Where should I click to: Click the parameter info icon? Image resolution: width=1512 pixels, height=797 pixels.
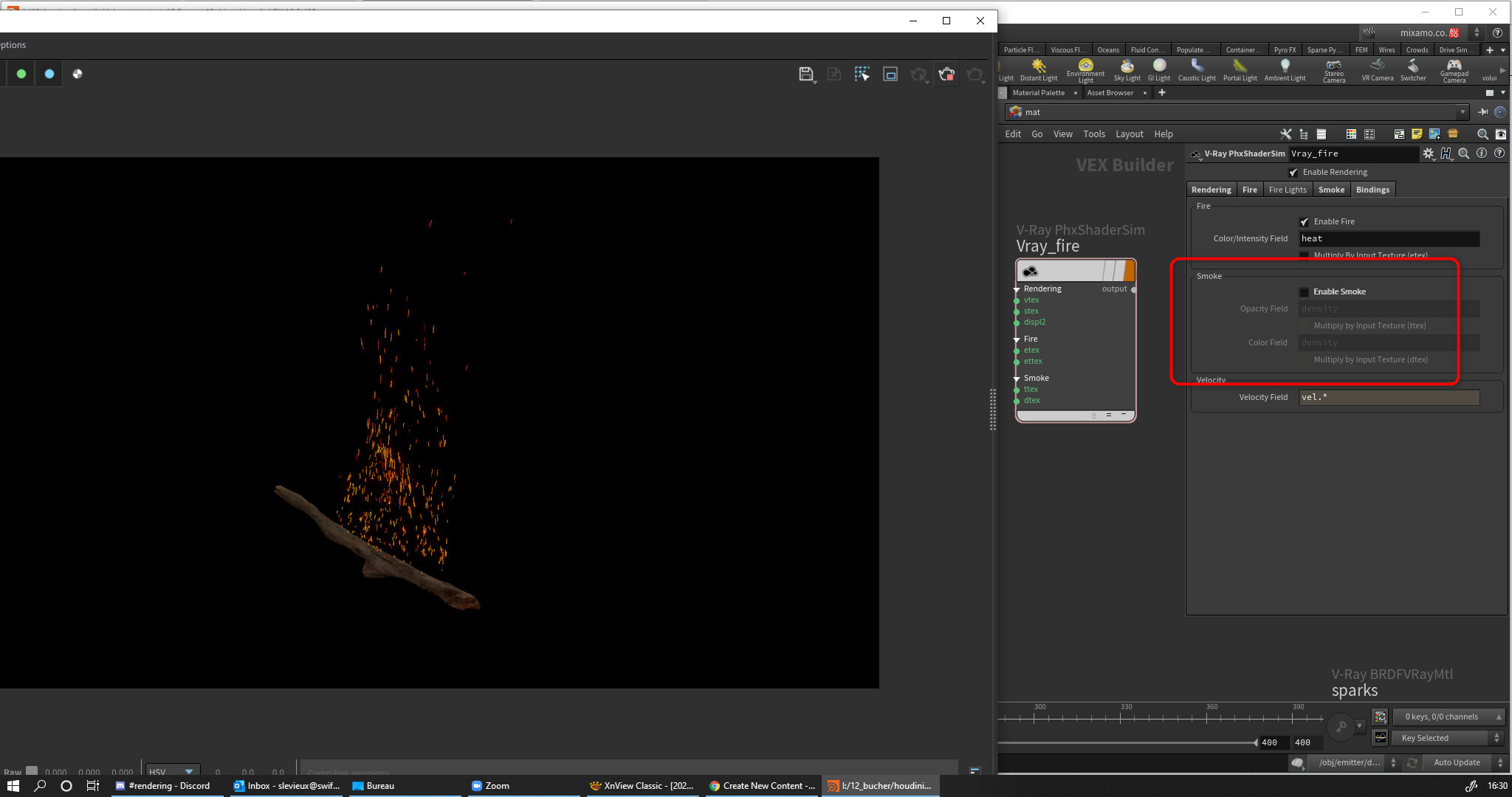click(1482, 153)
